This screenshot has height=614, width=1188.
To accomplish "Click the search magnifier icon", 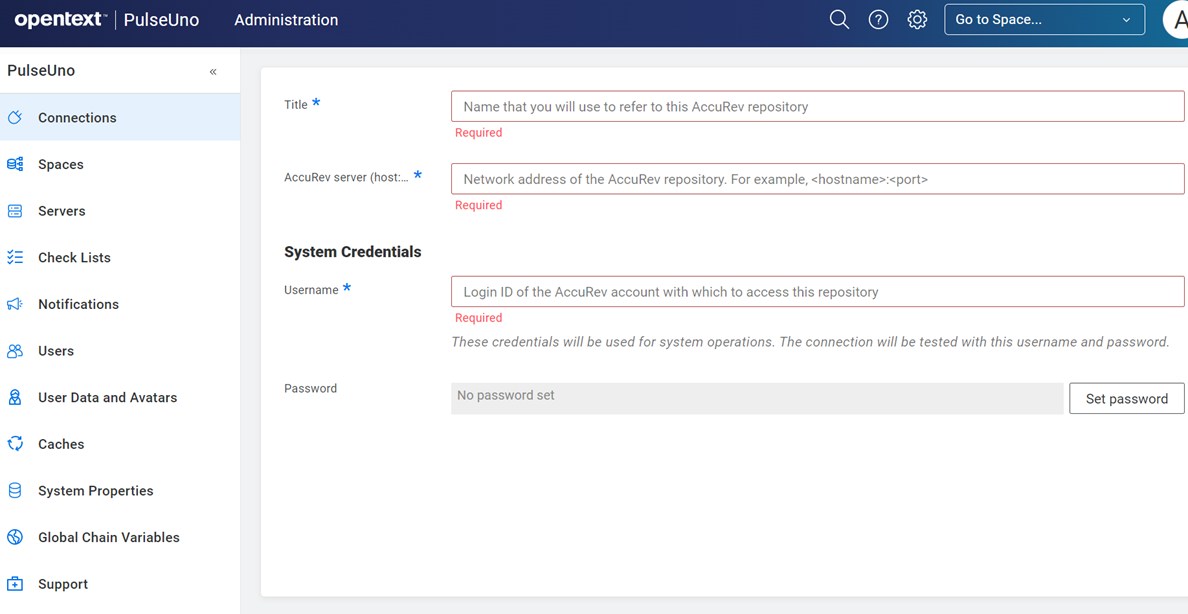I will (x=839, y=20).
